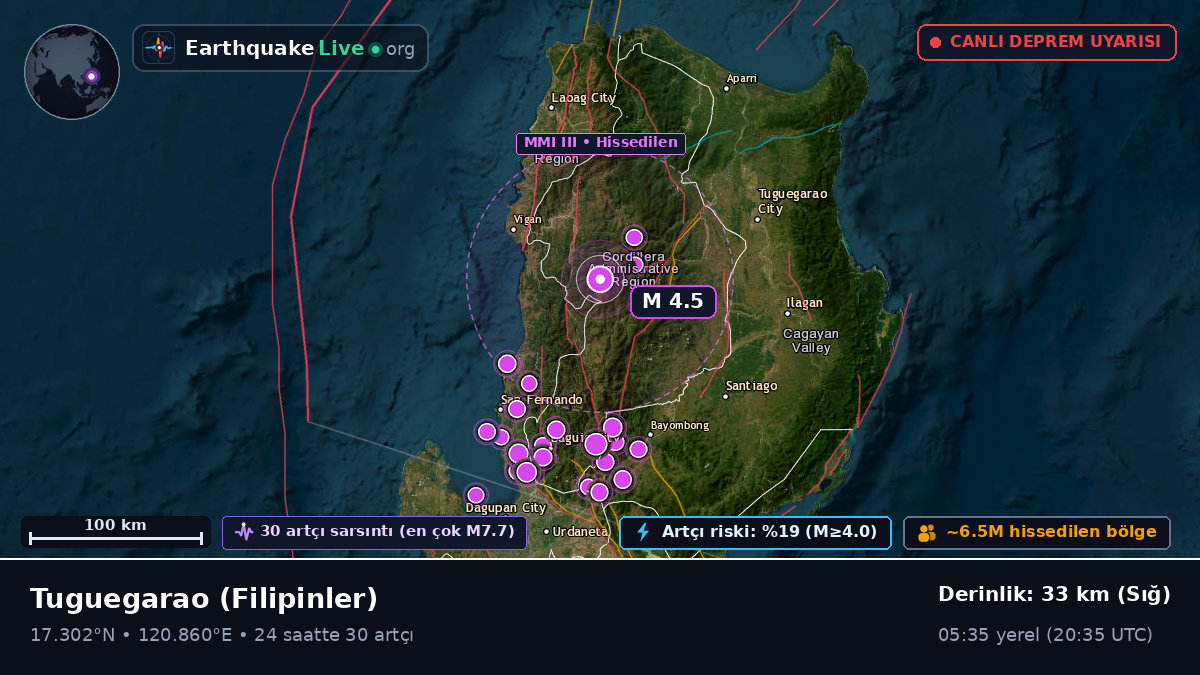Click the ~6.5M hissedilen bölge badge

pos(1037,532)
